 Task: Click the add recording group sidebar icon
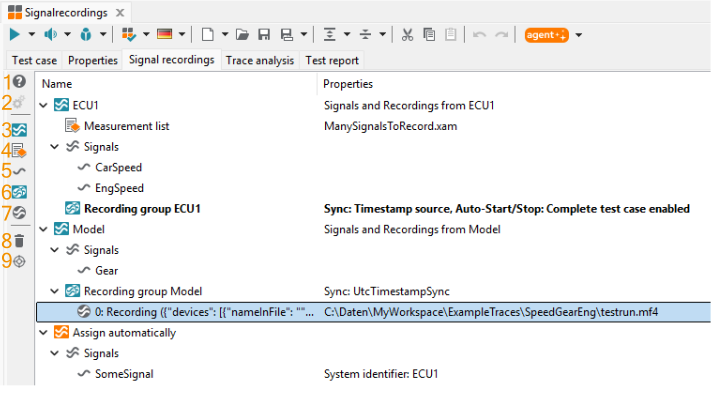coord(19,192)
